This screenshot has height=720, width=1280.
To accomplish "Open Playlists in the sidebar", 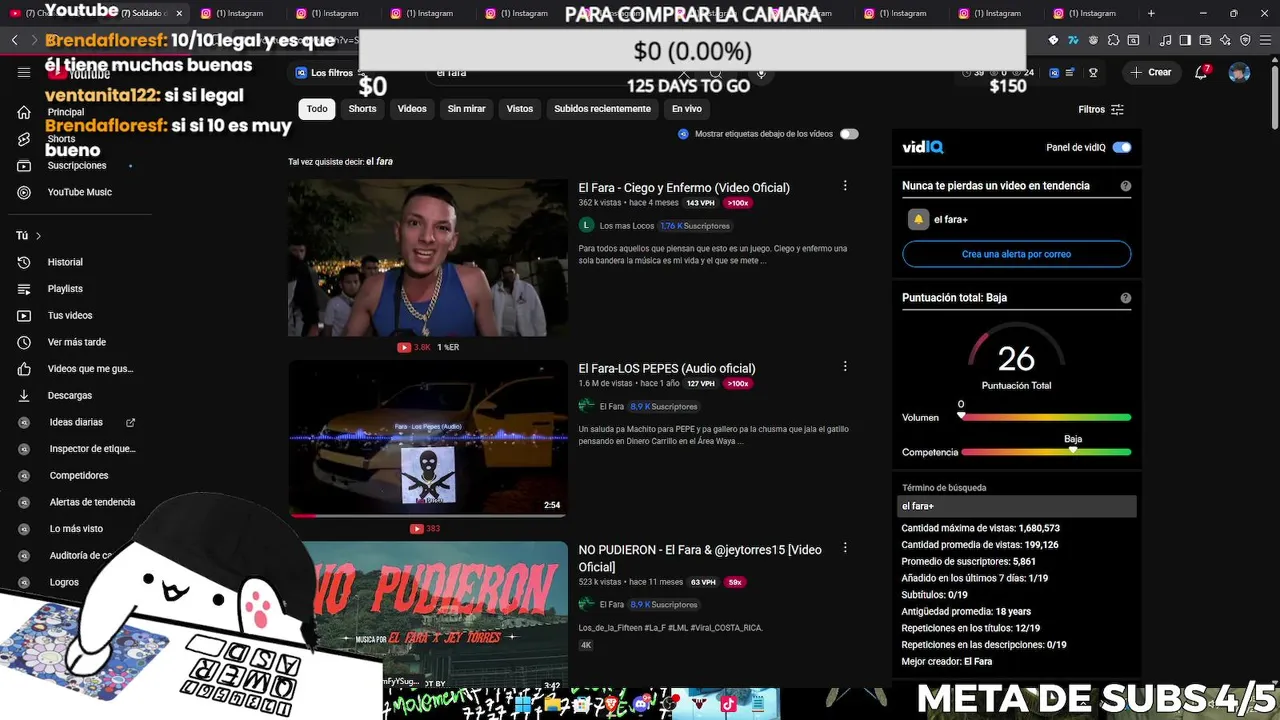I will [65, 289].
